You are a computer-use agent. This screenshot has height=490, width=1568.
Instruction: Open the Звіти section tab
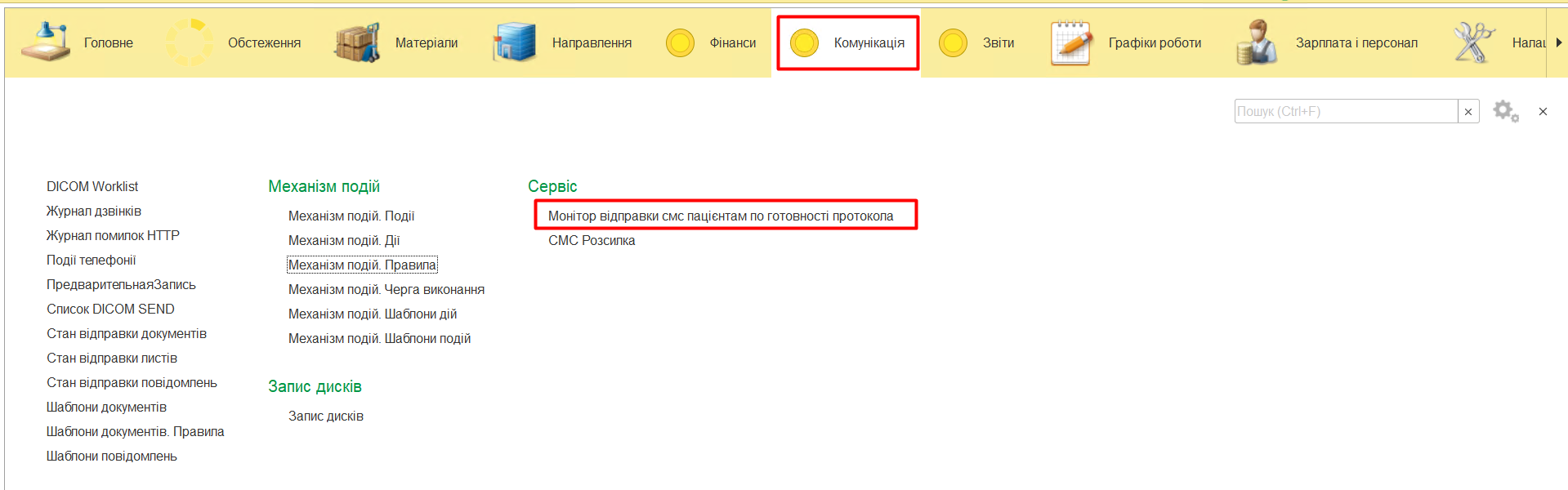(998, 42)
